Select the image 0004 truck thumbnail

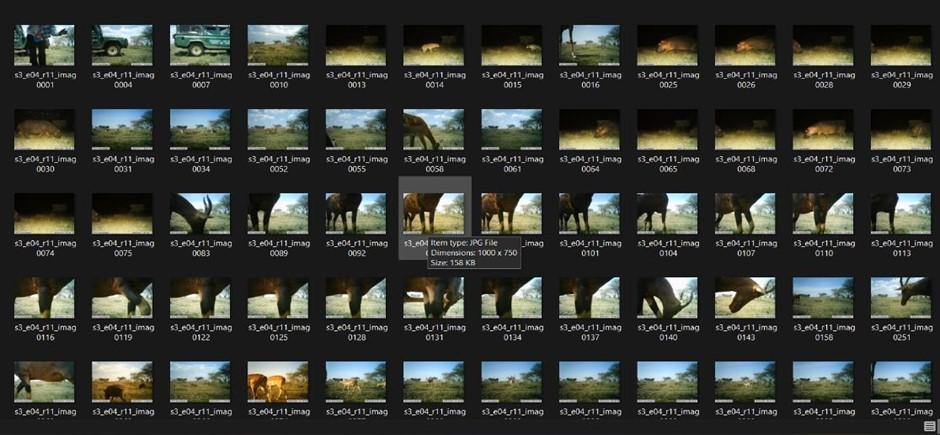(122, 45)
